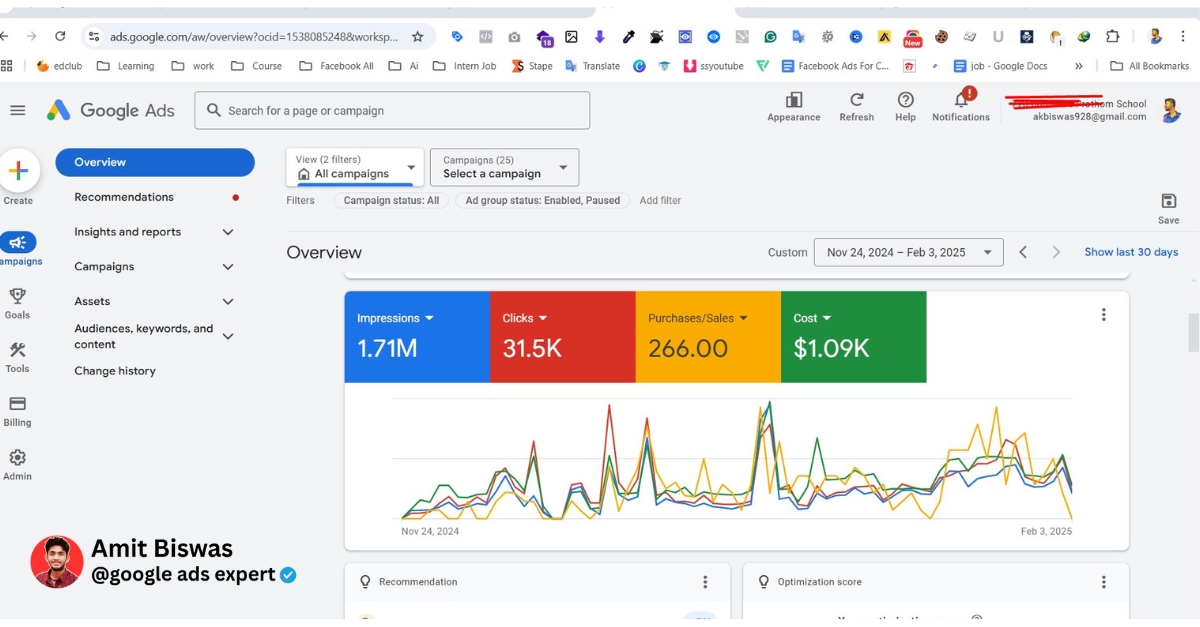The width and height of the screenshot is (1200, 627).
Task: Click the browser address bar URL
Action: pos(254,37)
